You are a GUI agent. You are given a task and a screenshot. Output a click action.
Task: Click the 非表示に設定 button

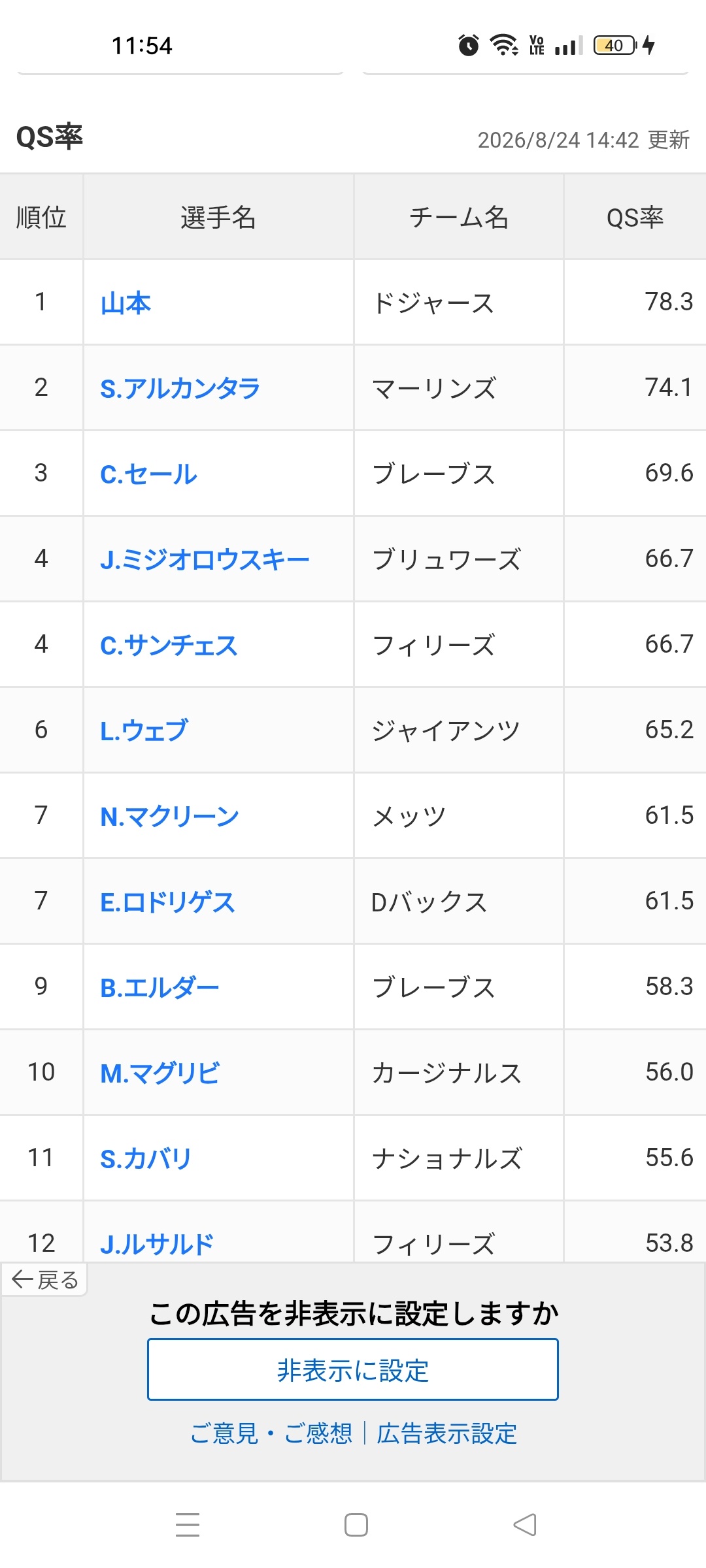pyautogui.click(x=353, y=1369)
